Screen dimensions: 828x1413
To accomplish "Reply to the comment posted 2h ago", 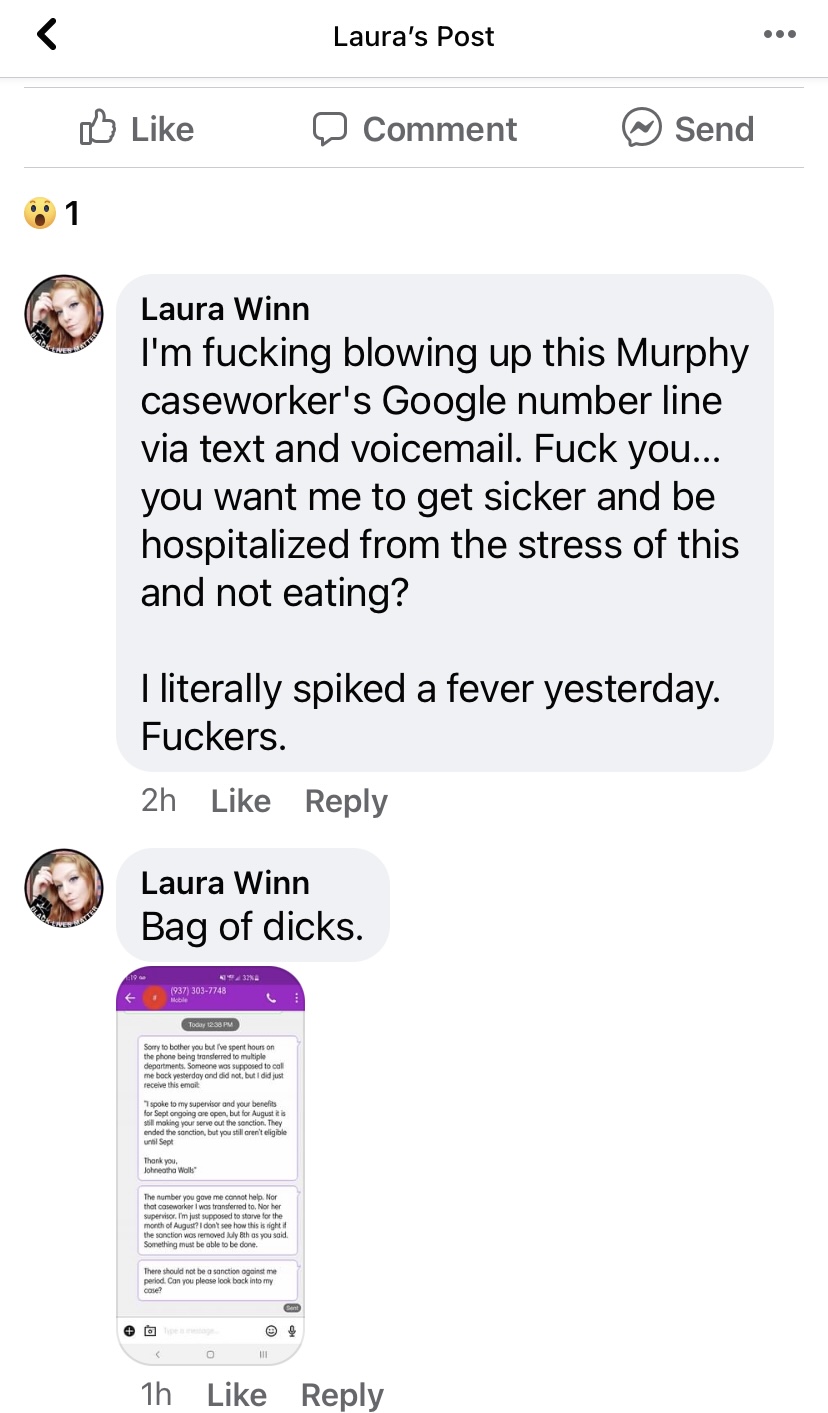I will pyautogui.click(x=346, y=801).
